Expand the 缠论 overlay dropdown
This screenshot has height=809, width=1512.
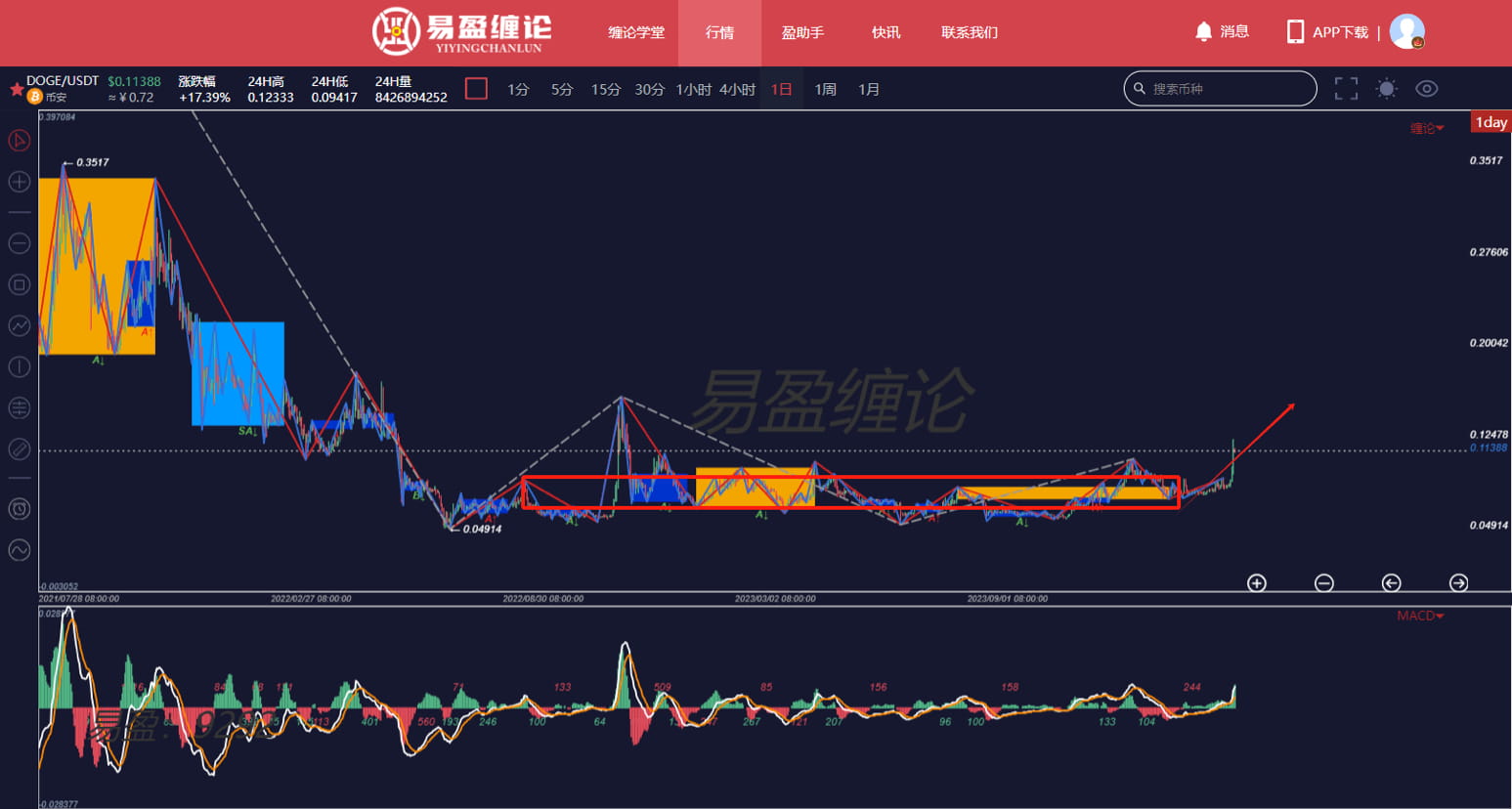[x=1426, y=127]
